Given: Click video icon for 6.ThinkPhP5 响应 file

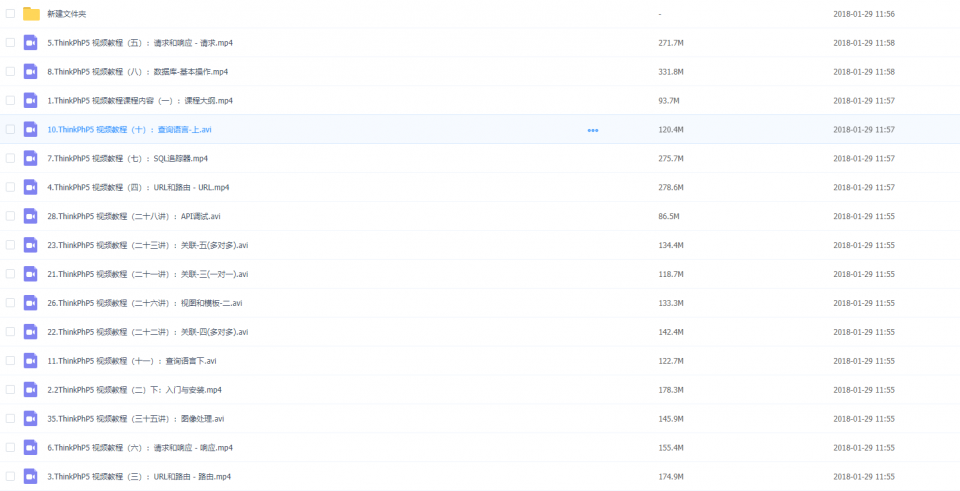Looking at the screenshot, I should pyautogui.click(x=31, y=447).
